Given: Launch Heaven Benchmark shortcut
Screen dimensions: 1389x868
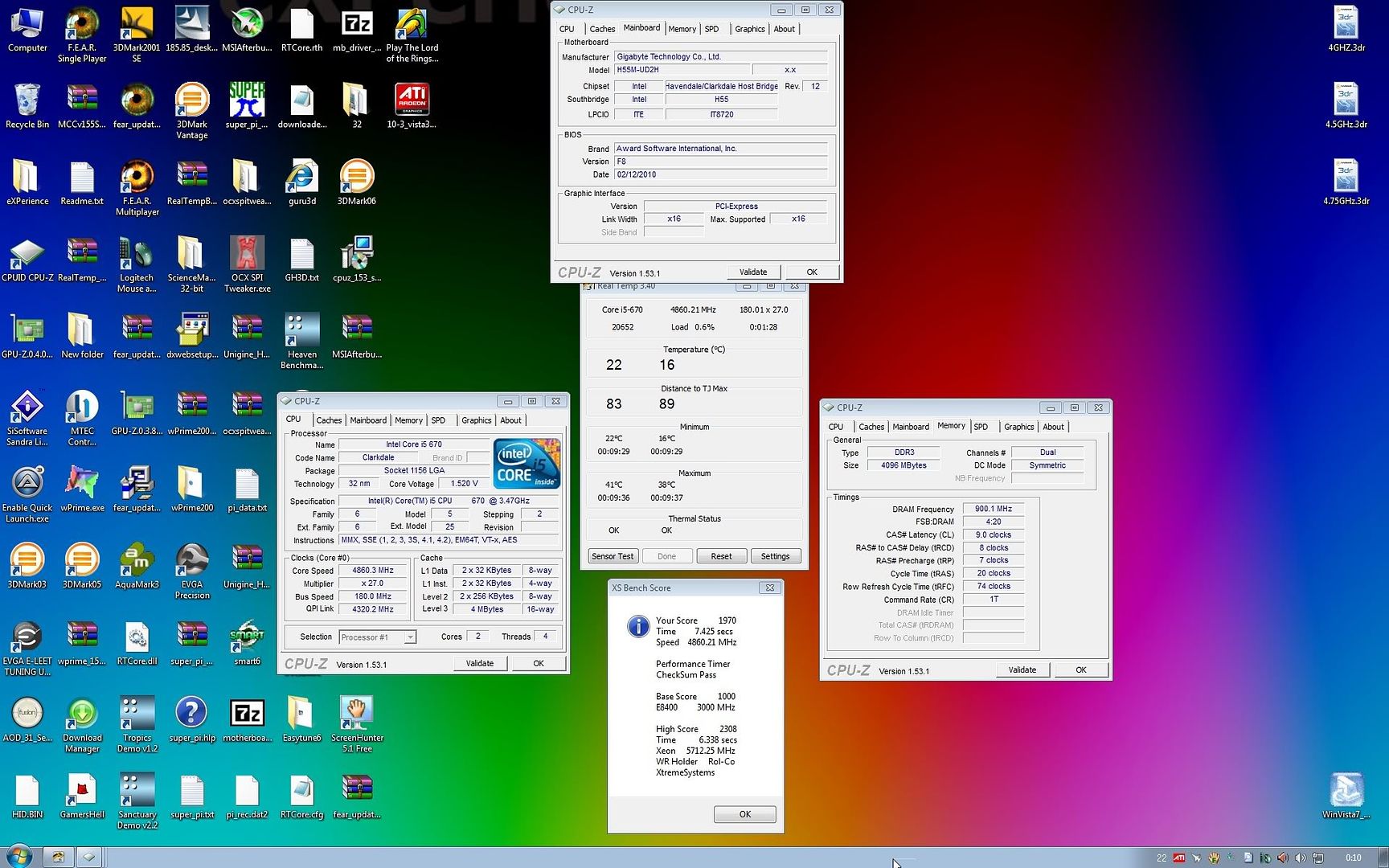Looking at the screenshot, I should coord(302,342).
